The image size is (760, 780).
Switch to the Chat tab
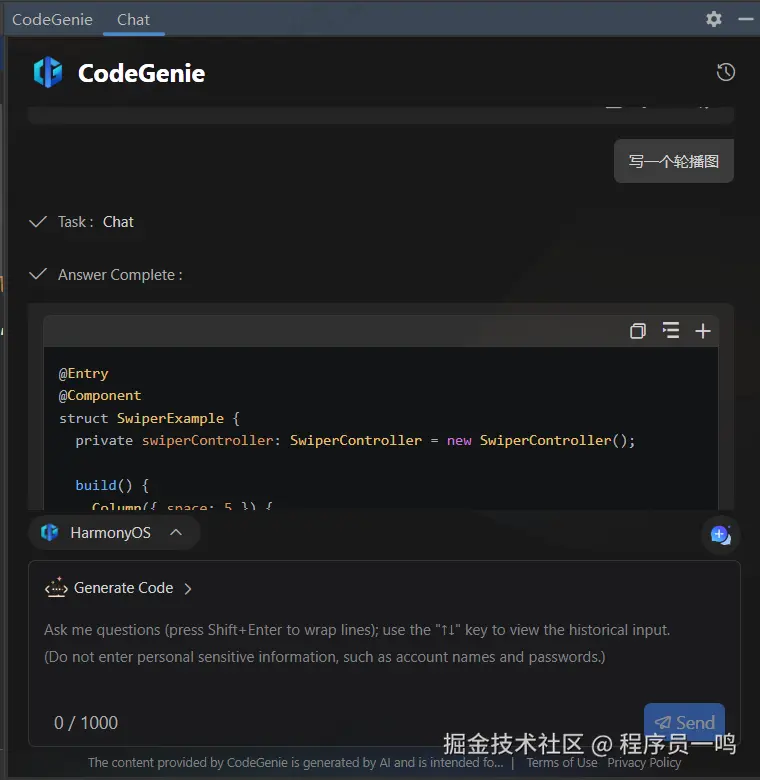pyautogui.click(x=133, y=19)
